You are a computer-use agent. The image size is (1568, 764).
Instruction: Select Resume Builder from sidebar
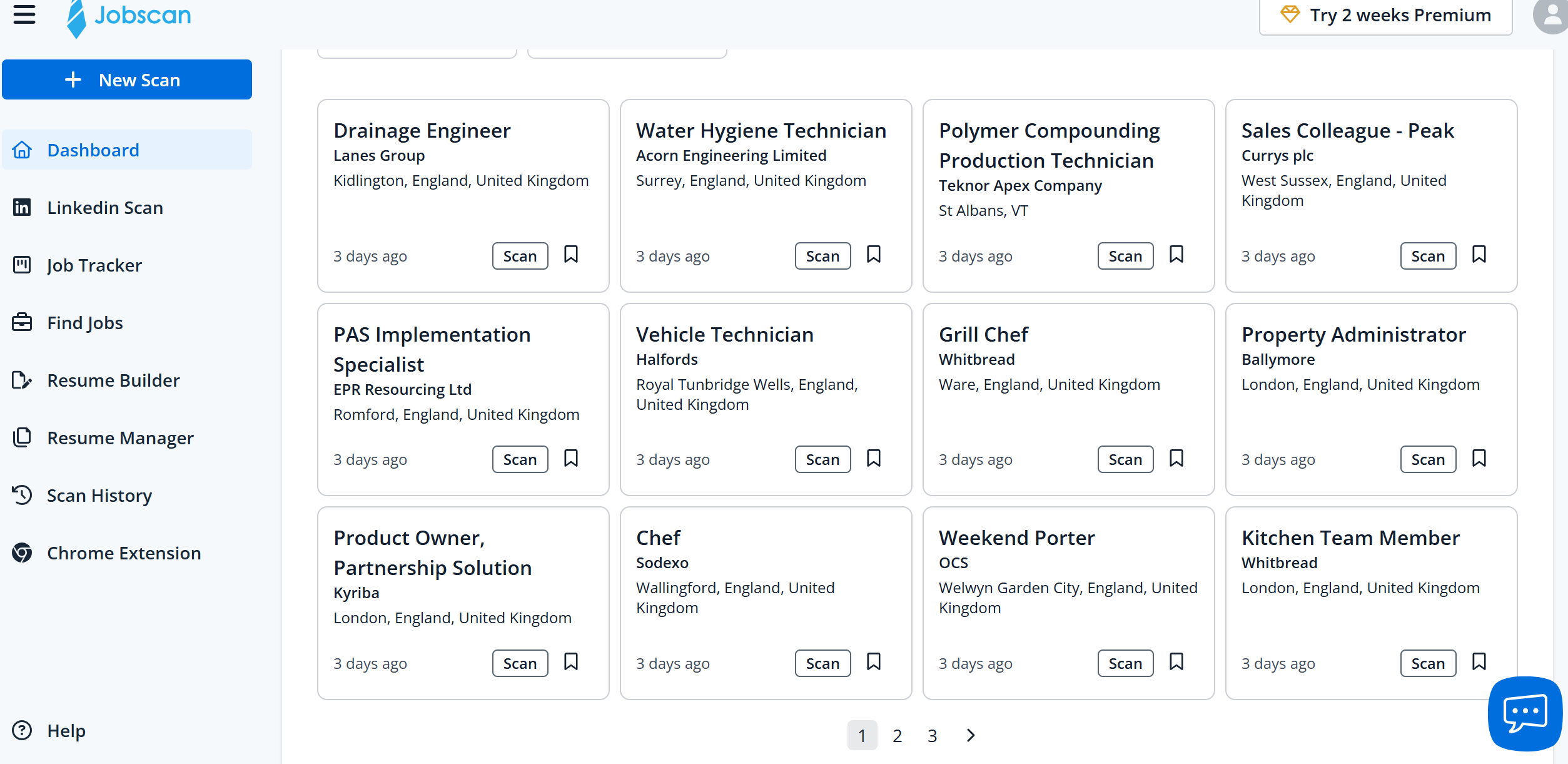pos(113,380)
